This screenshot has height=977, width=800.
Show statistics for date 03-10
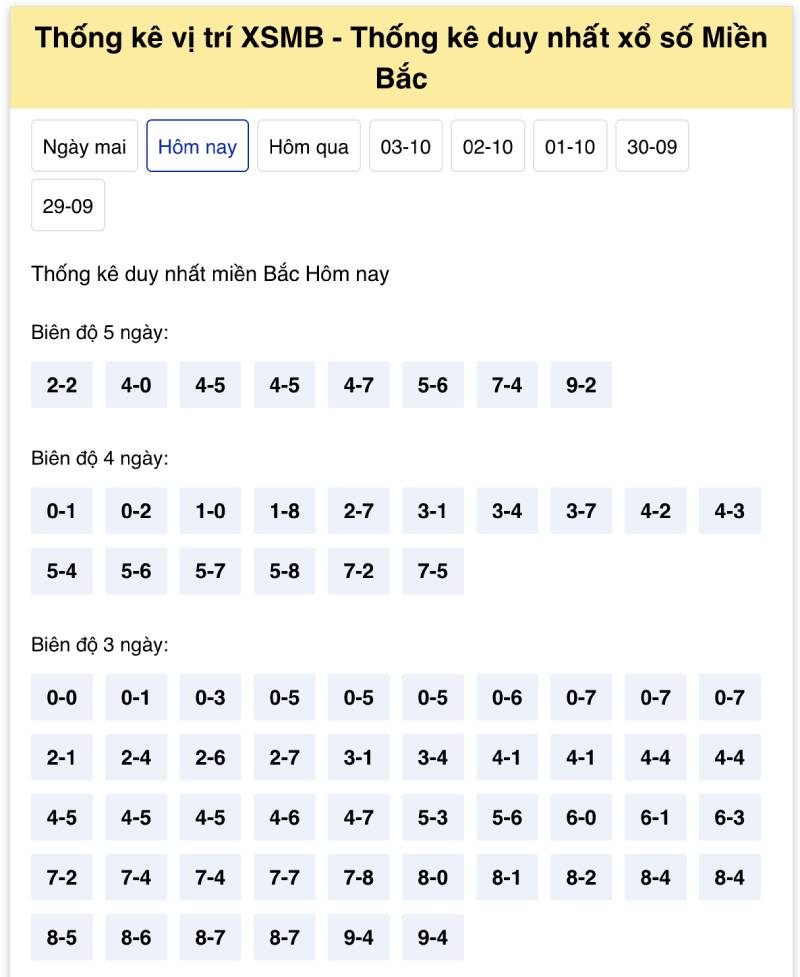click(x=406, y=147)
